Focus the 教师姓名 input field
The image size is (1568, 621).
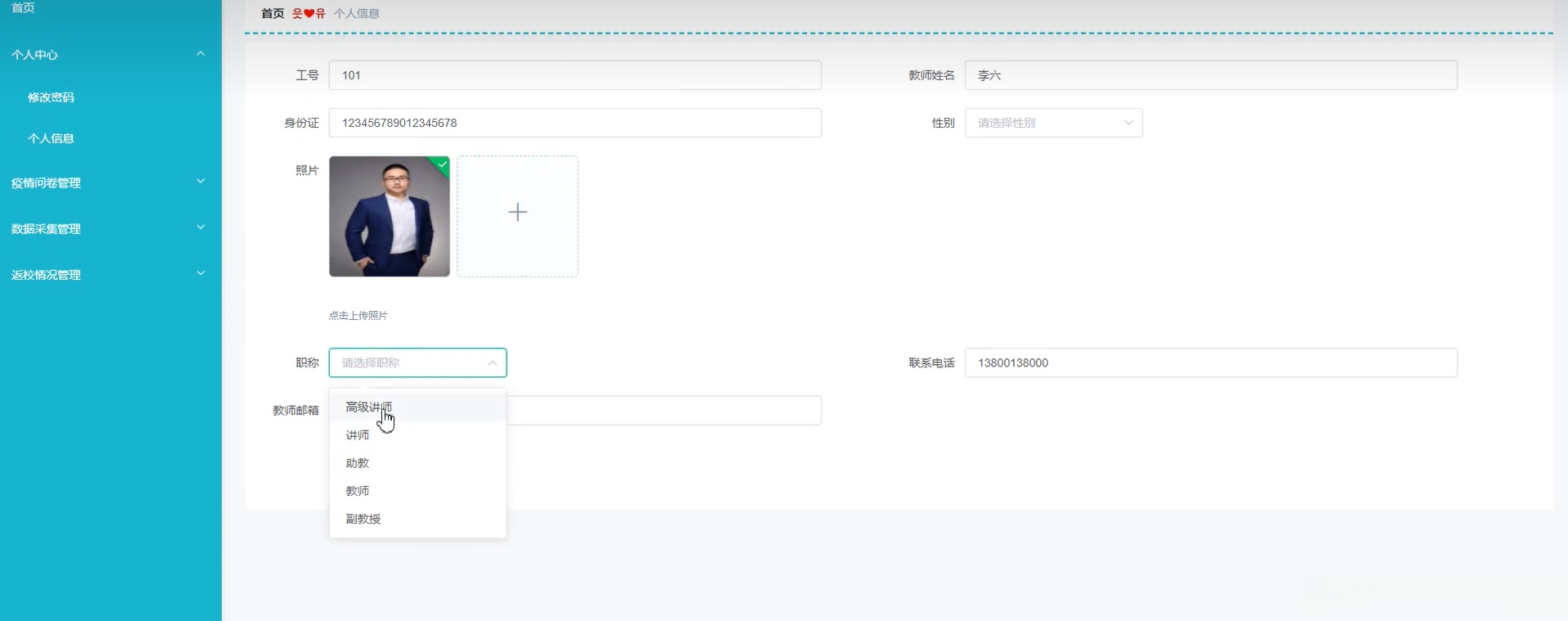(1210, 75)
